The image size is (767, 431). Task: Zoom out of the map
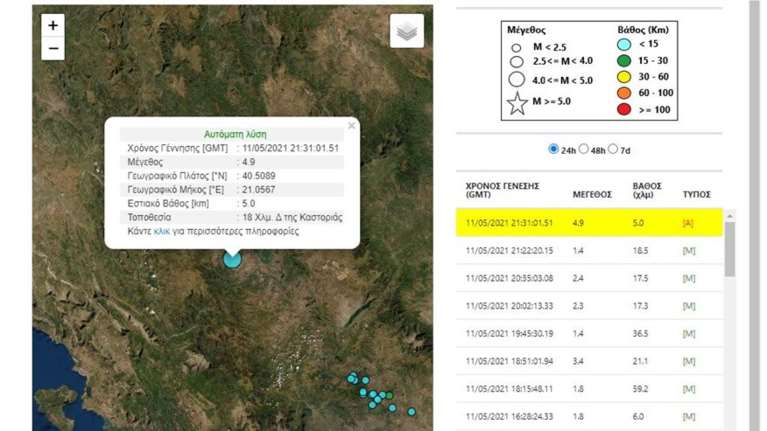(x=53, y=48)
